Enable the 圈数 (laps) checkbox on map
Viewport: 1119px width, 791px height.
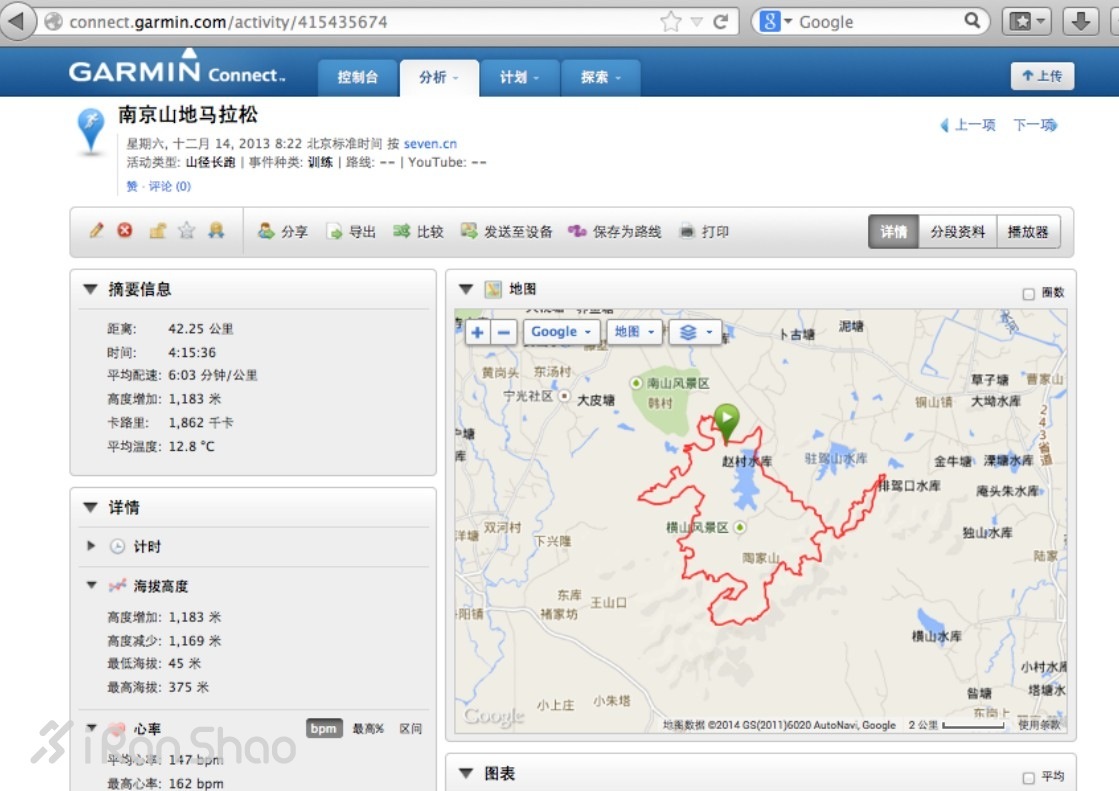(1028, 293)
